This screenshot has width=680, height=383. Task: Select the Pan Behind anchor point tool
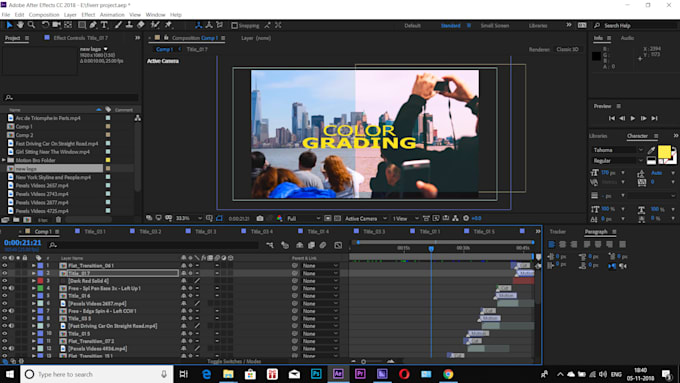pyautogui.click(x=68, y=25)
